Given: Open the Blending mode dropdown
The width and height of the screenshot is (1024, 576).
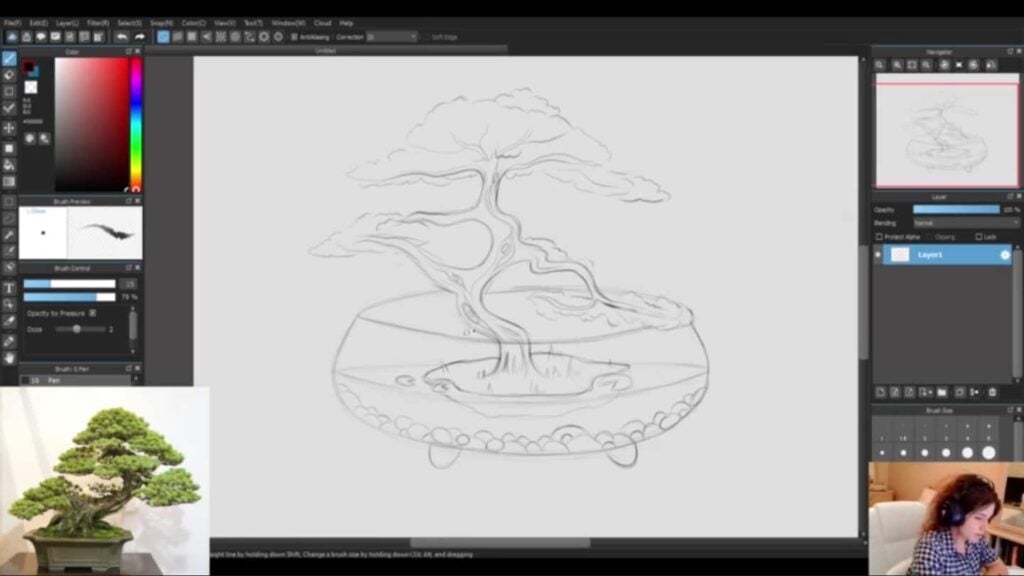Looking at the screenshot, I should (x=965, y=223).
